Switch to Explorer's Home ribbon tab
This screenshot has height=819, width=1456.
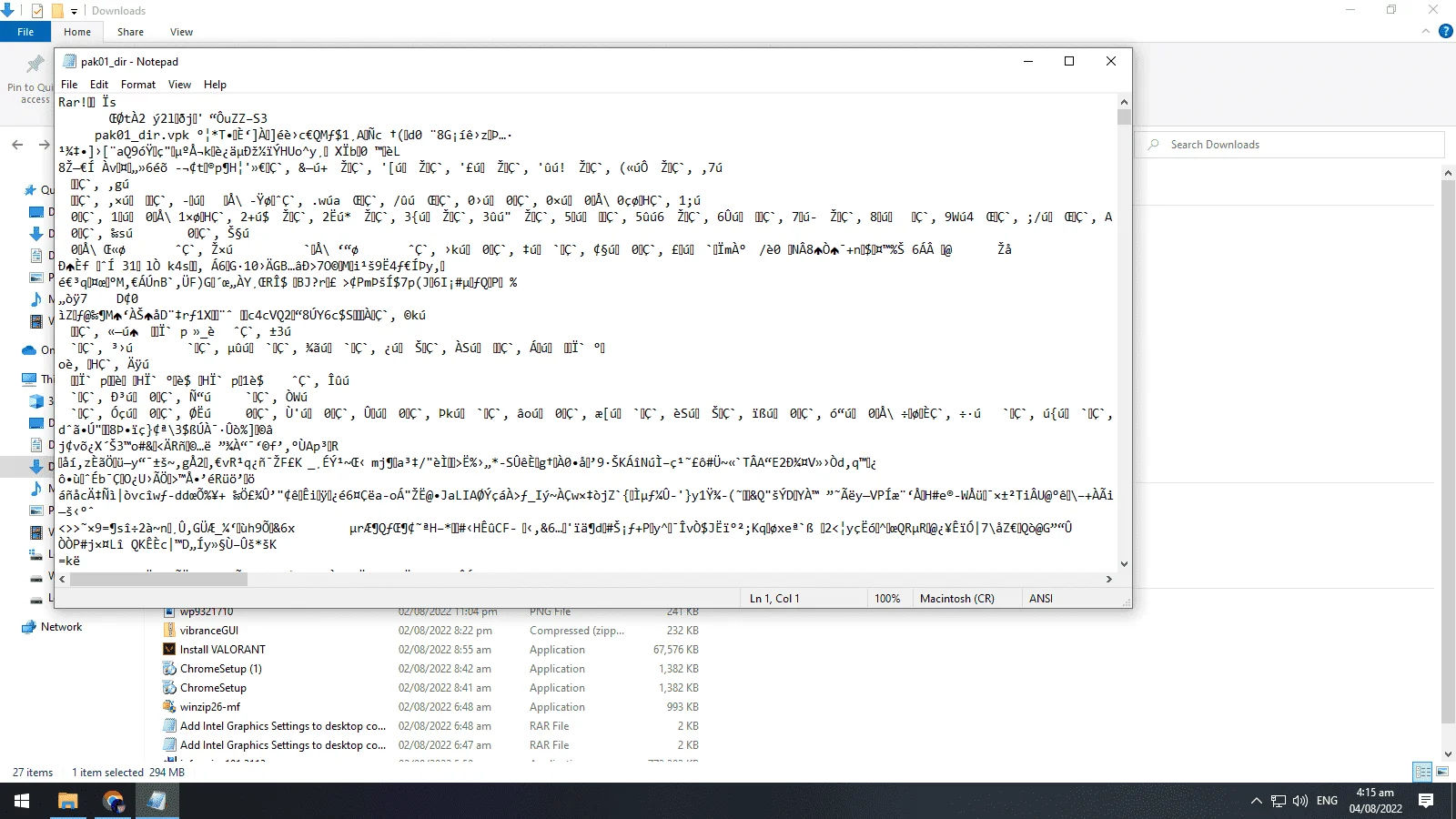pyautogui.click(x=77, y=32)
